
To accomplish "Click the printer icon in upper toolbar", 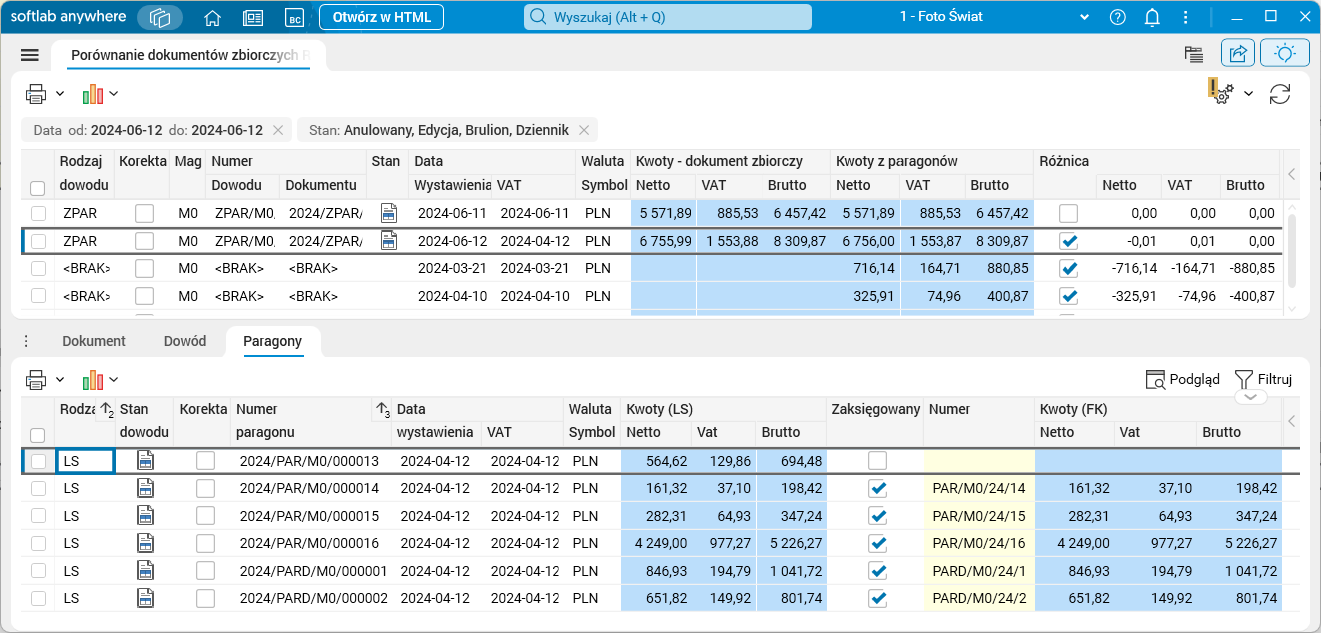I will pyautogui.click(x=36, y=94).
